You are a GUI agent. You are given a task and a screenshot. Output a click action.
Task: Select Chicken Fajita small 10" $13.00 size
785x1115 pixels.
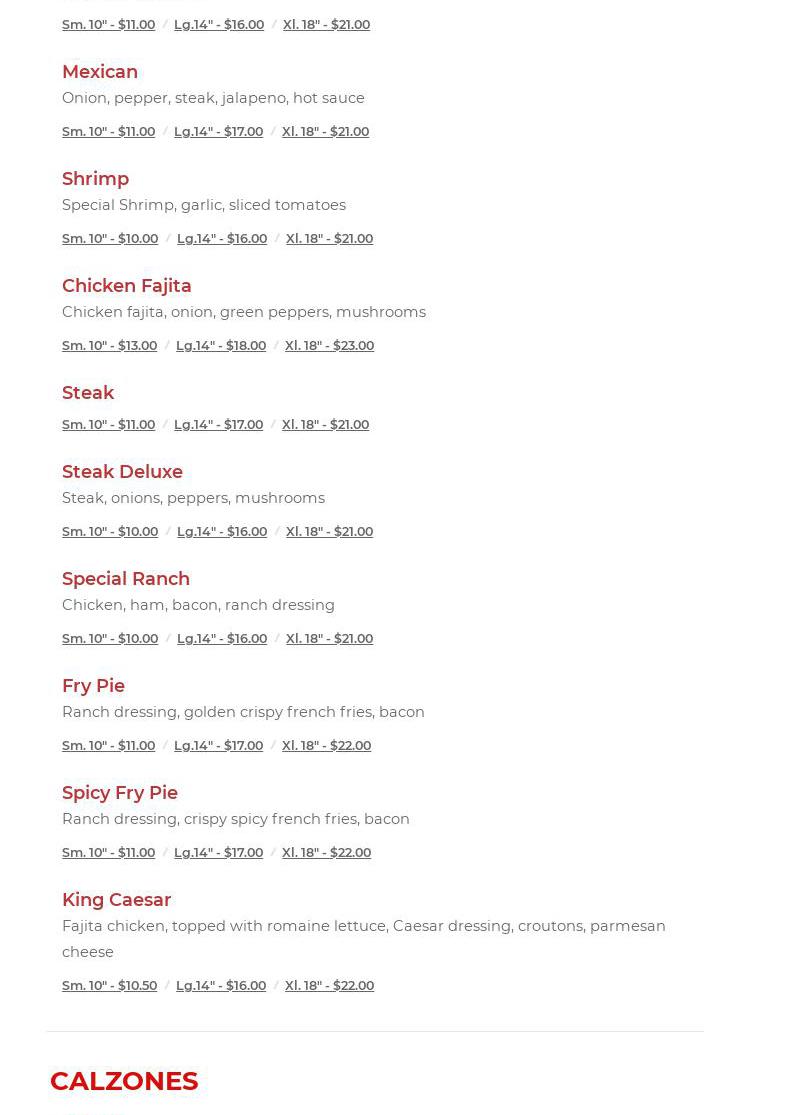tap(109, 345)
